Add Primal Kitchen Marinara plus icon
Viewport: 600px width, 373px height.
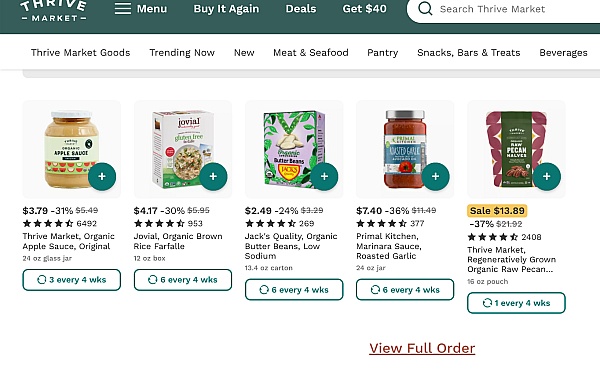click(x=435, y=176)
